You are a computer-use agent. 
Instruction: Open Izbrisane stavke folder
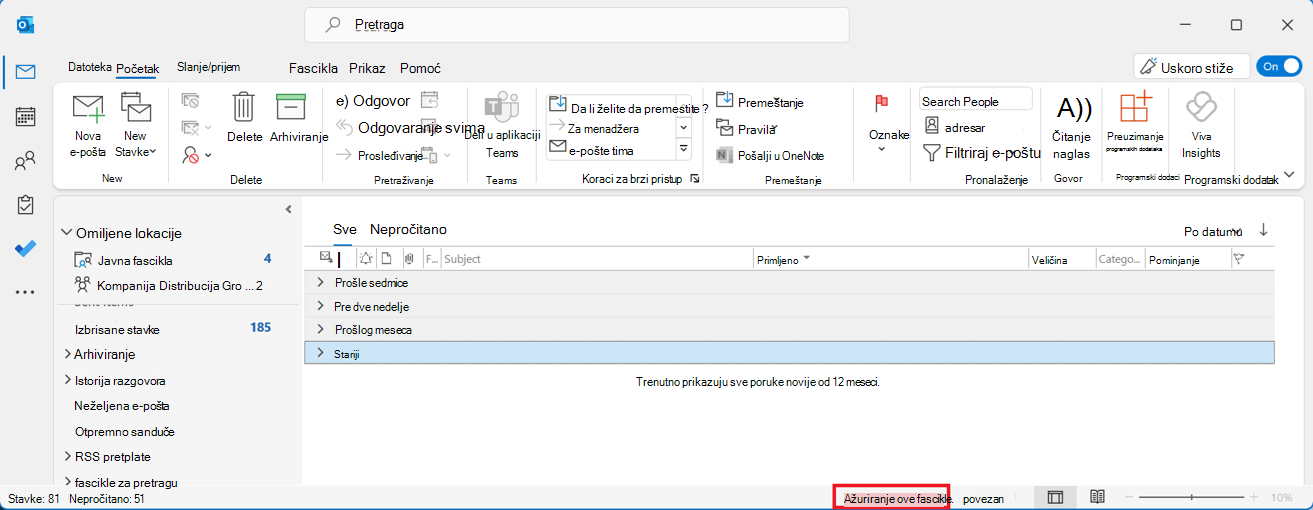point(117,329)
